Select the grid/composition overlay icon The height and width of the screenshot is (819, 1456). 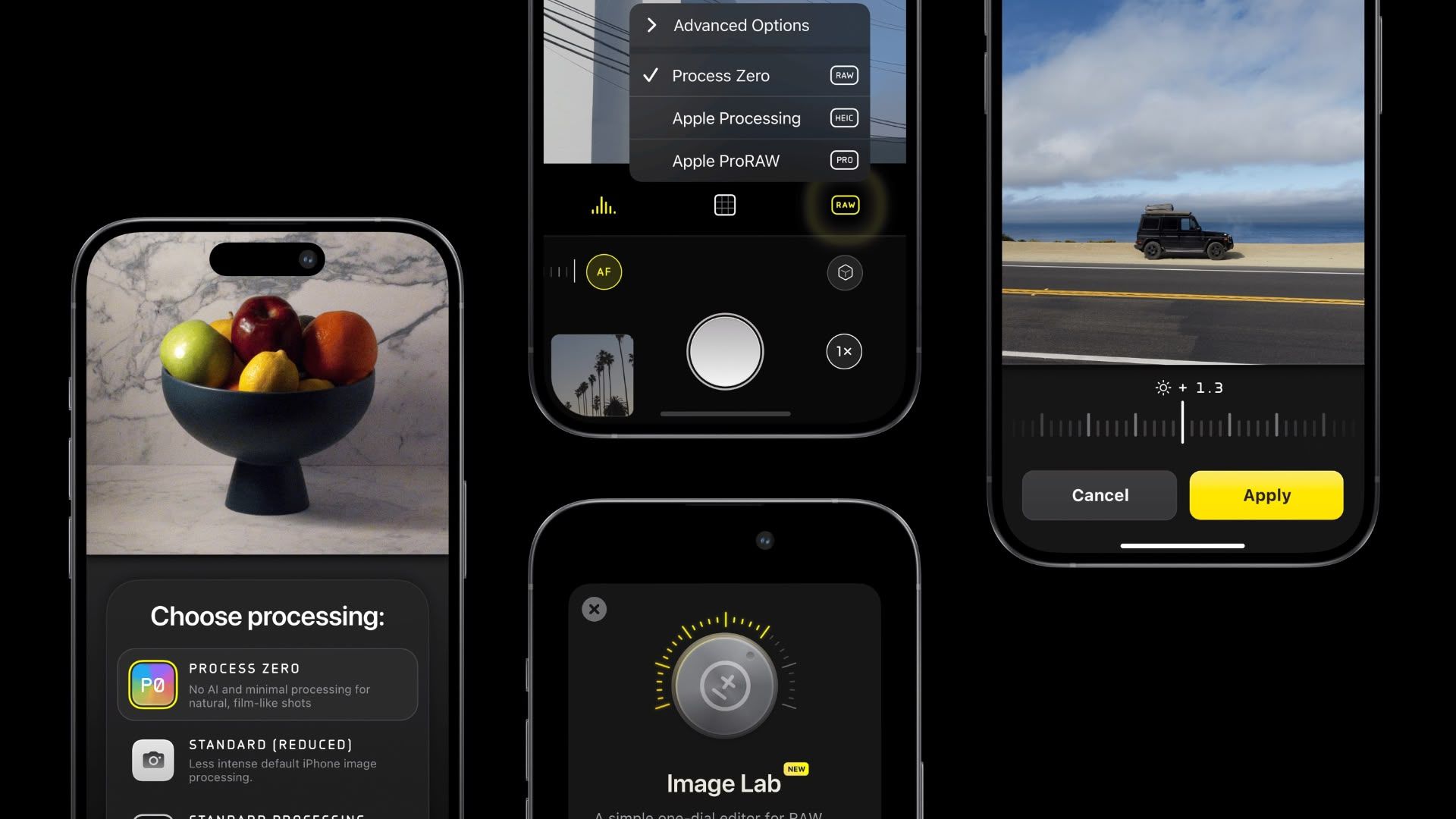pos(725,204)
